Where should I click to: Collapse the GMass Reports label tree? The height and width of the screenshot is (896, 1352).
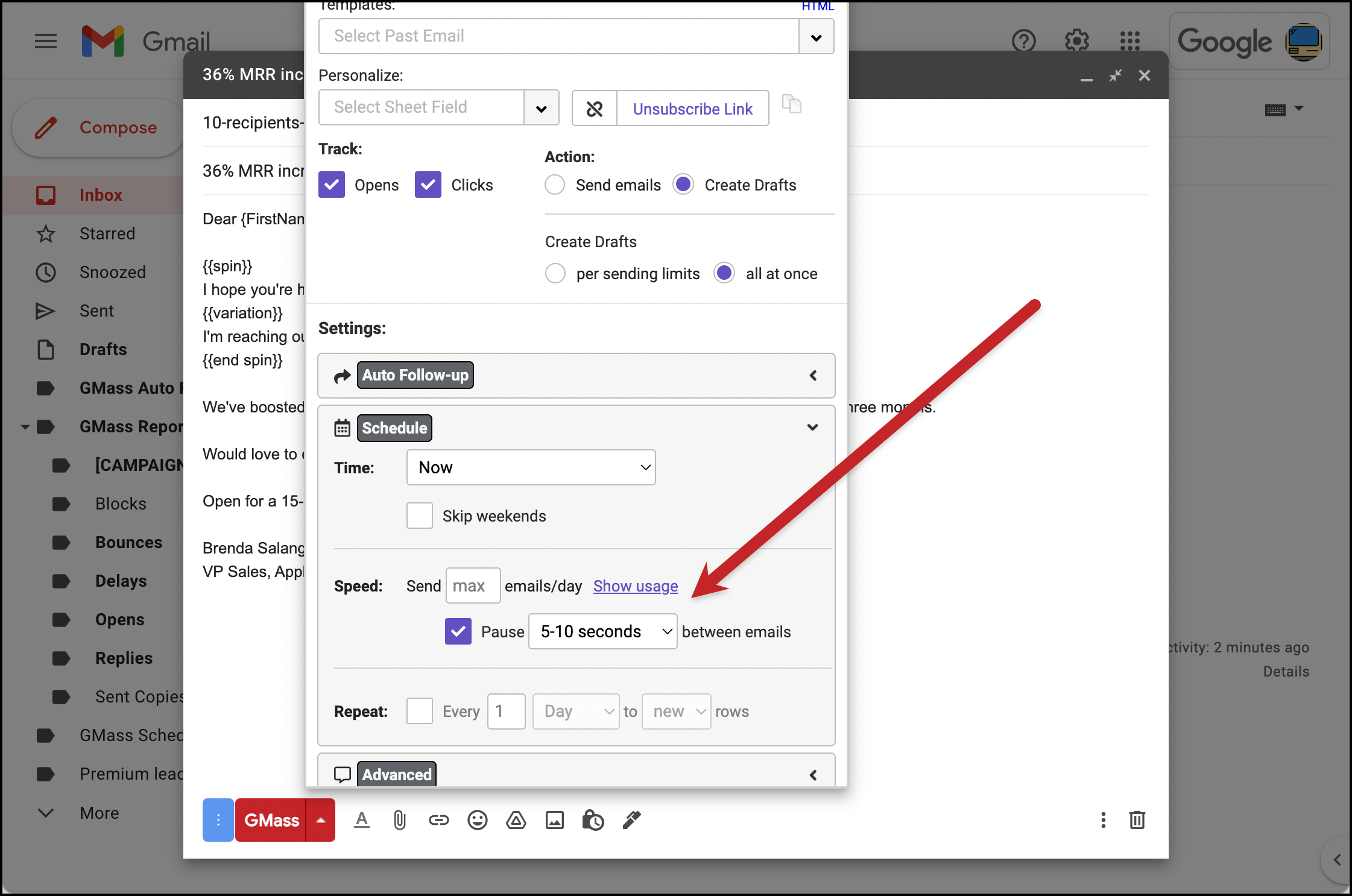click(25, 427)
